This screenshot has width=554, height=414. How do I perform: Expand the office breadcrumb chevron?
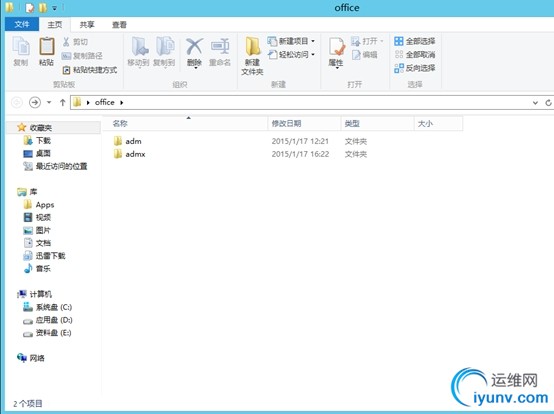tap(122, 102)
